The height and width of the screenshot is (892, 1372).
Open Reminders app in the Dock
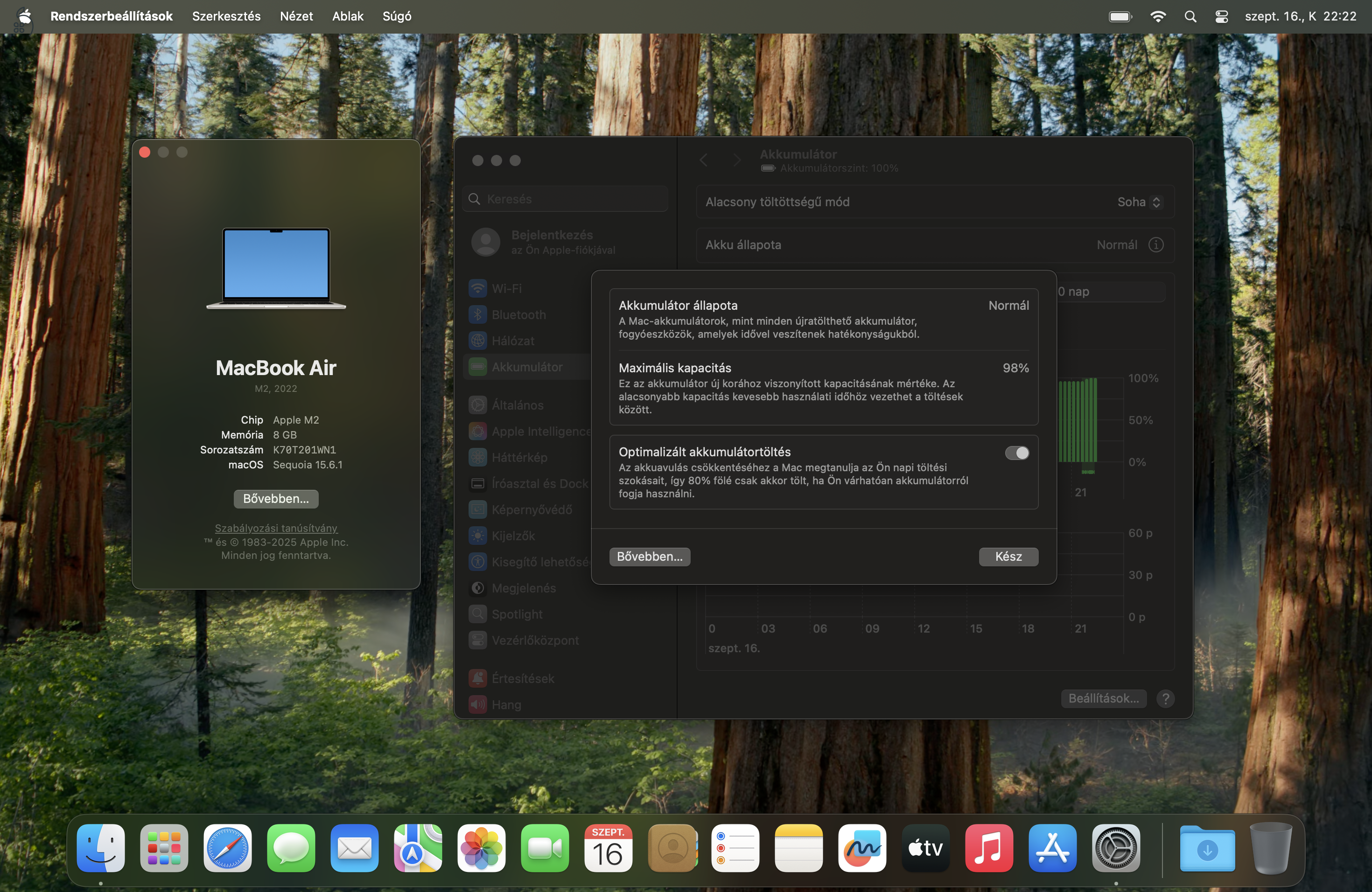click(735, 848)
